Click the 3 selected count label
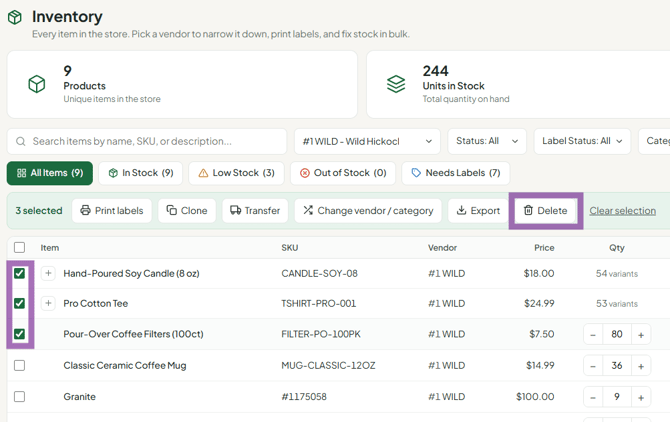670x422 pixels. click(x=39, y=211)
